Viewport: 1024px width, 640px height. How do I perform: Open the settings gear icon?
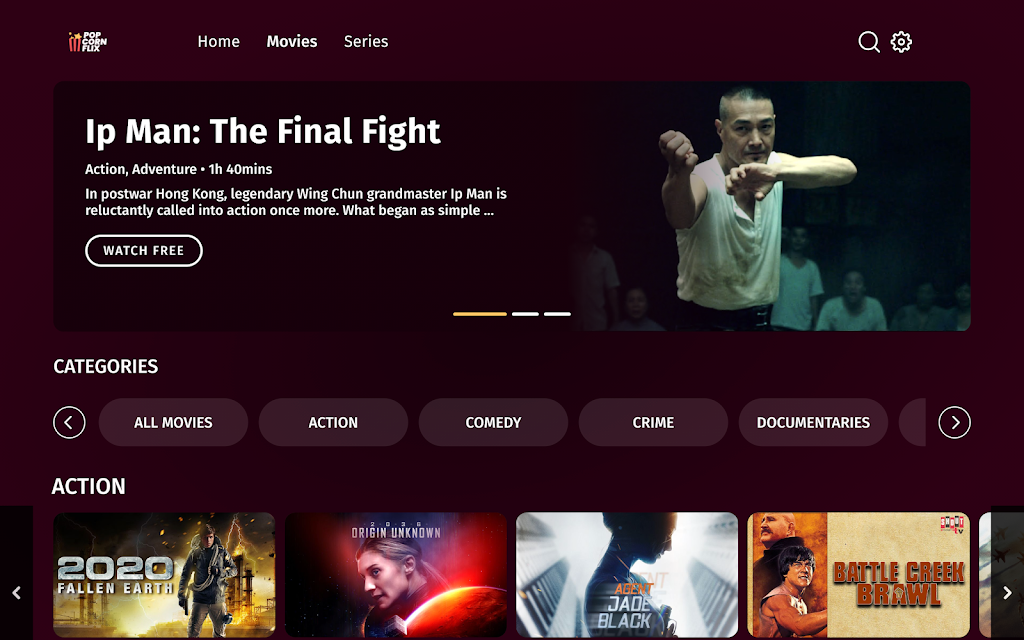pos(901,42)
